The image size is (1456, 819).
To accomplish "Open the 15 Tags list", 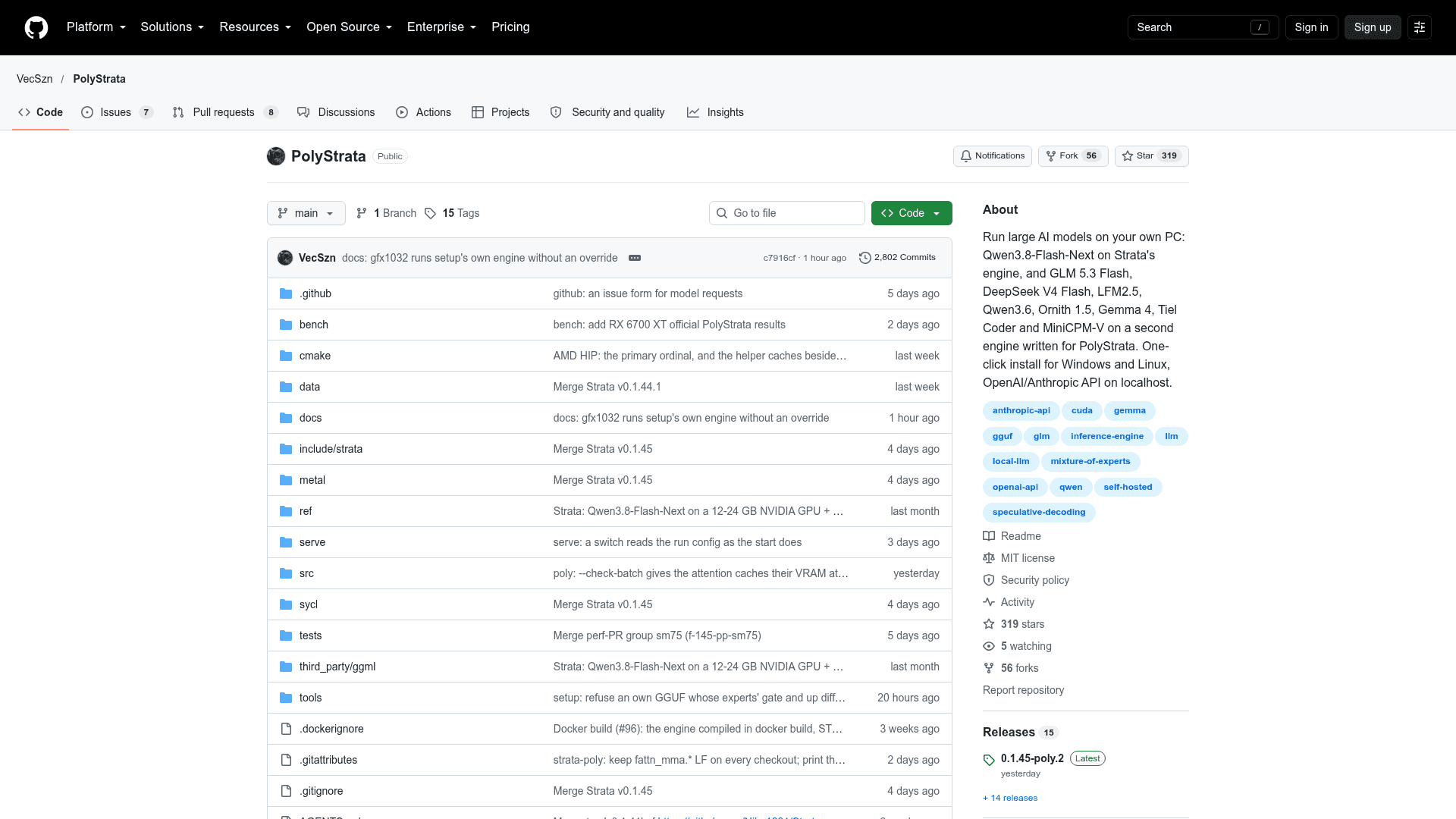I will click(x=452, y=213).
